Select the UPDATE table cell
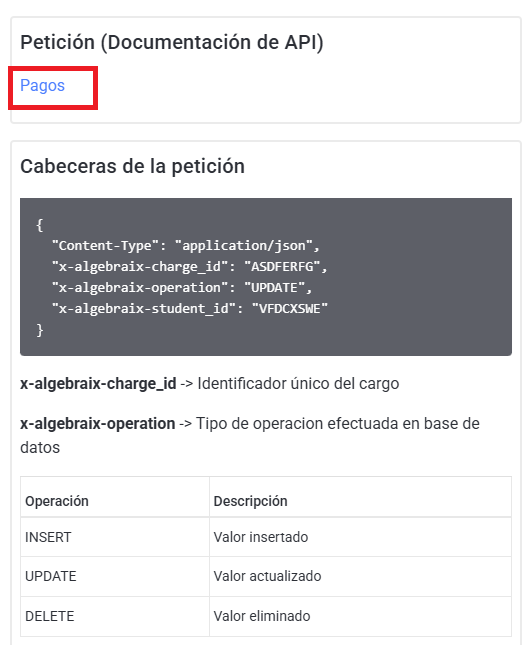529x645 pixels. (x=115, y=577)
